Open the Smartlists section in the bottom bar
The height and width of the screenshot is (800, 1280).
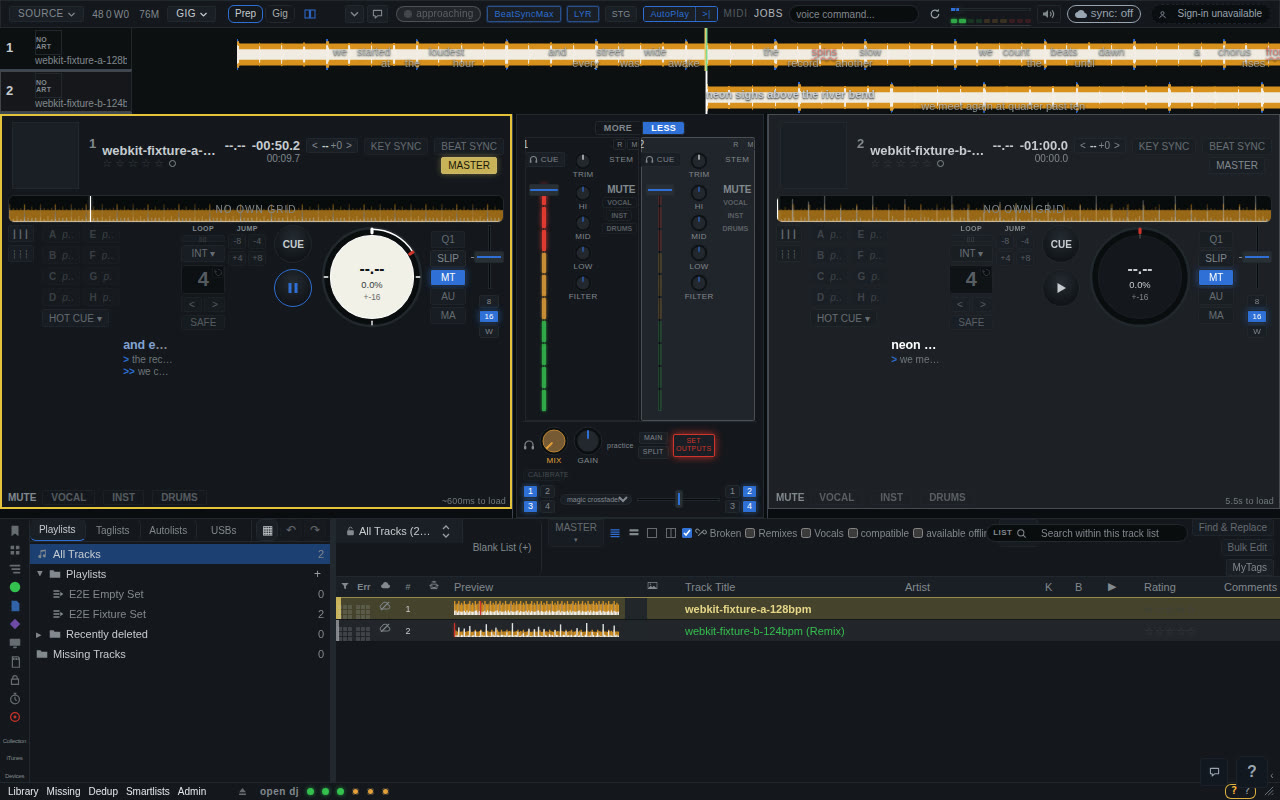(148, 791)
